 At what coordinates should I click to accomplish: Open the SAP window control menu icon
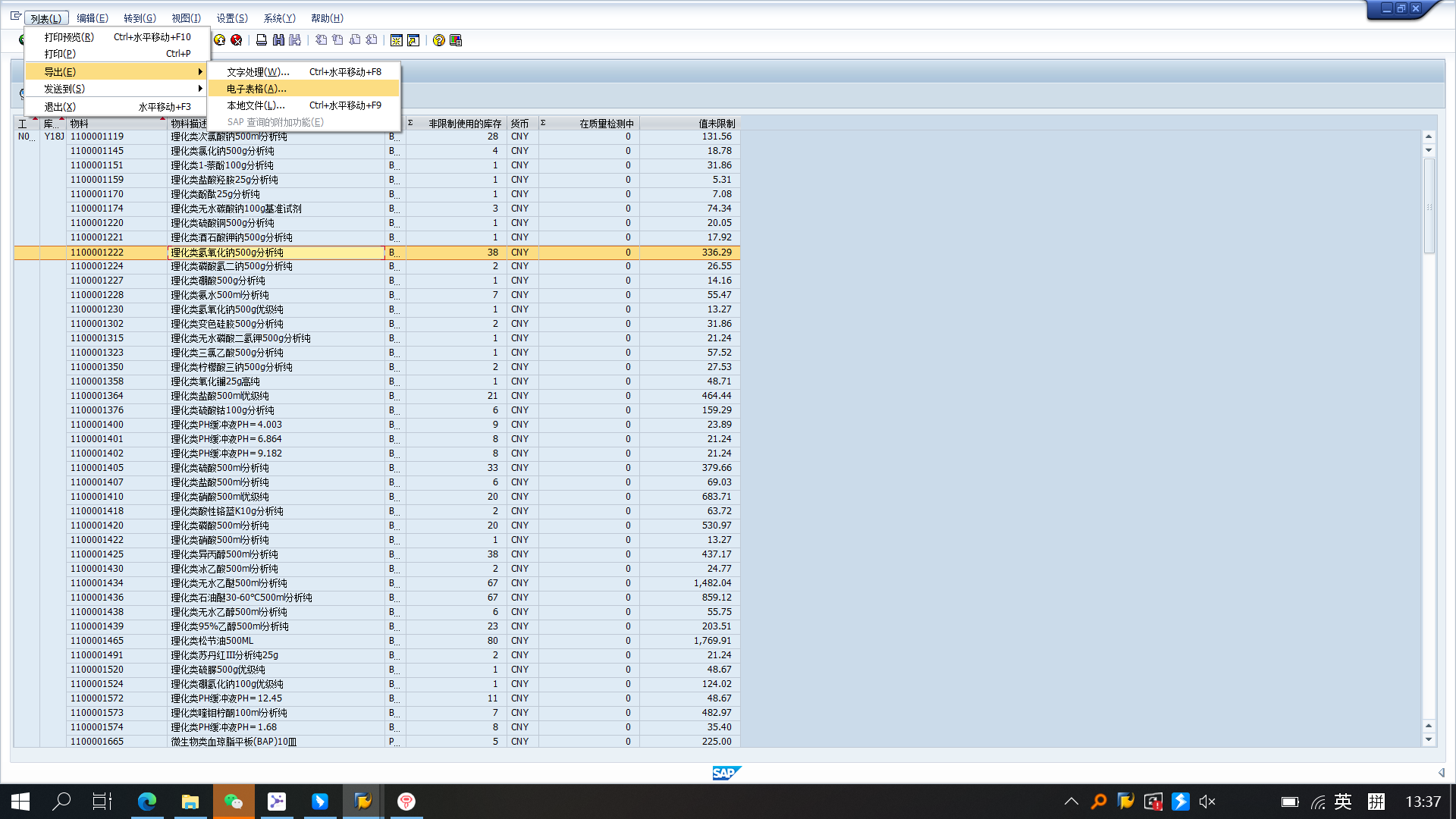(15, 16)
